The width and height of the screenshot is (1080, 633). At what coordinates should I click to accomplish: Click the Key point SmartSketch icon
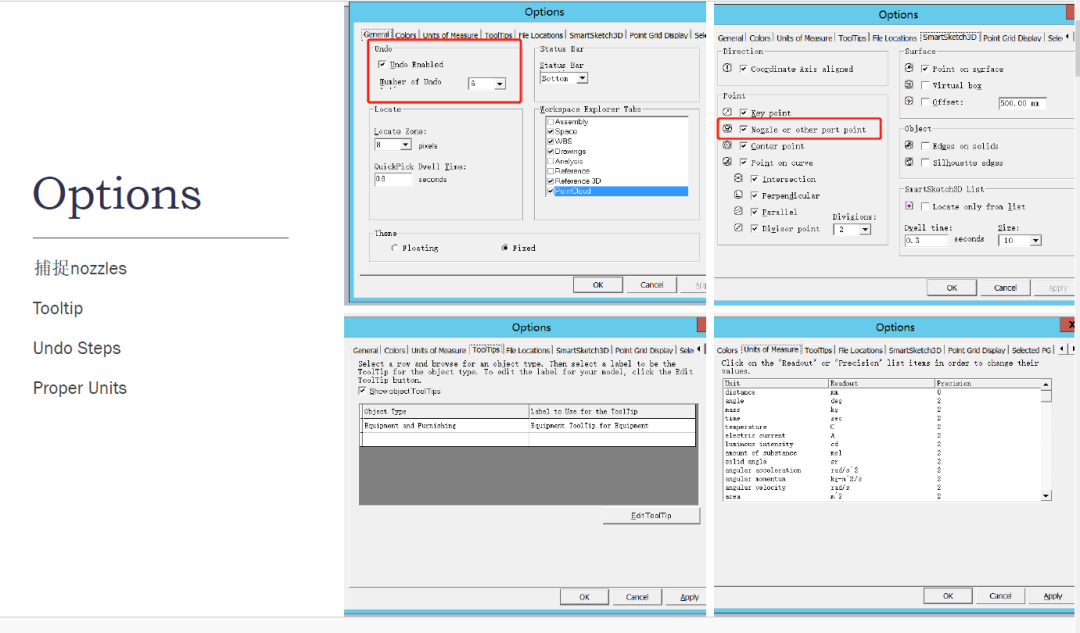(727, 112)
